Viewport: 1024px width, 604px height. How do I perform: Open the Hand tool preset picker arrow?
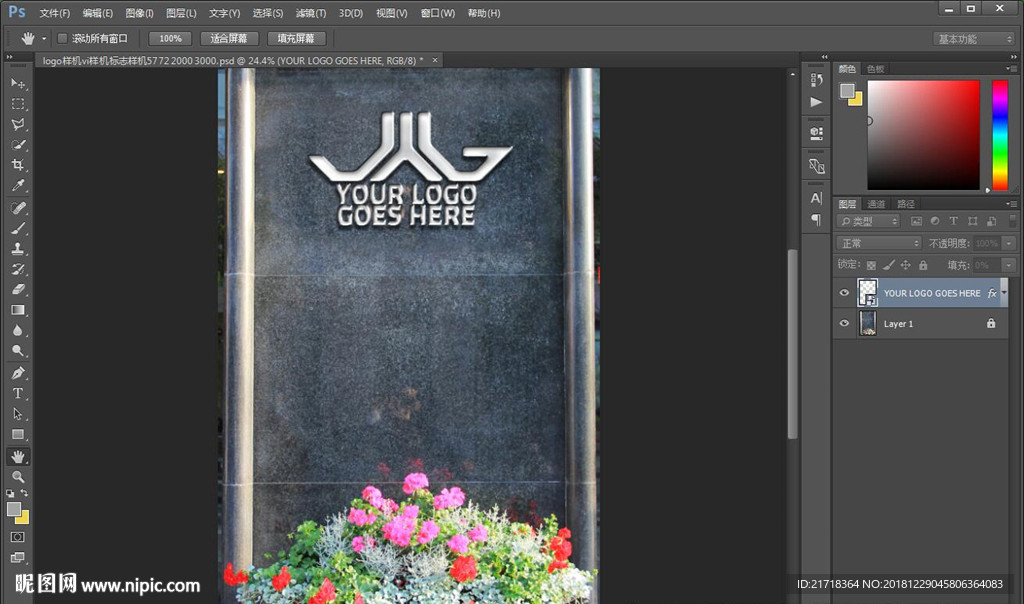[x=44, y=39]
